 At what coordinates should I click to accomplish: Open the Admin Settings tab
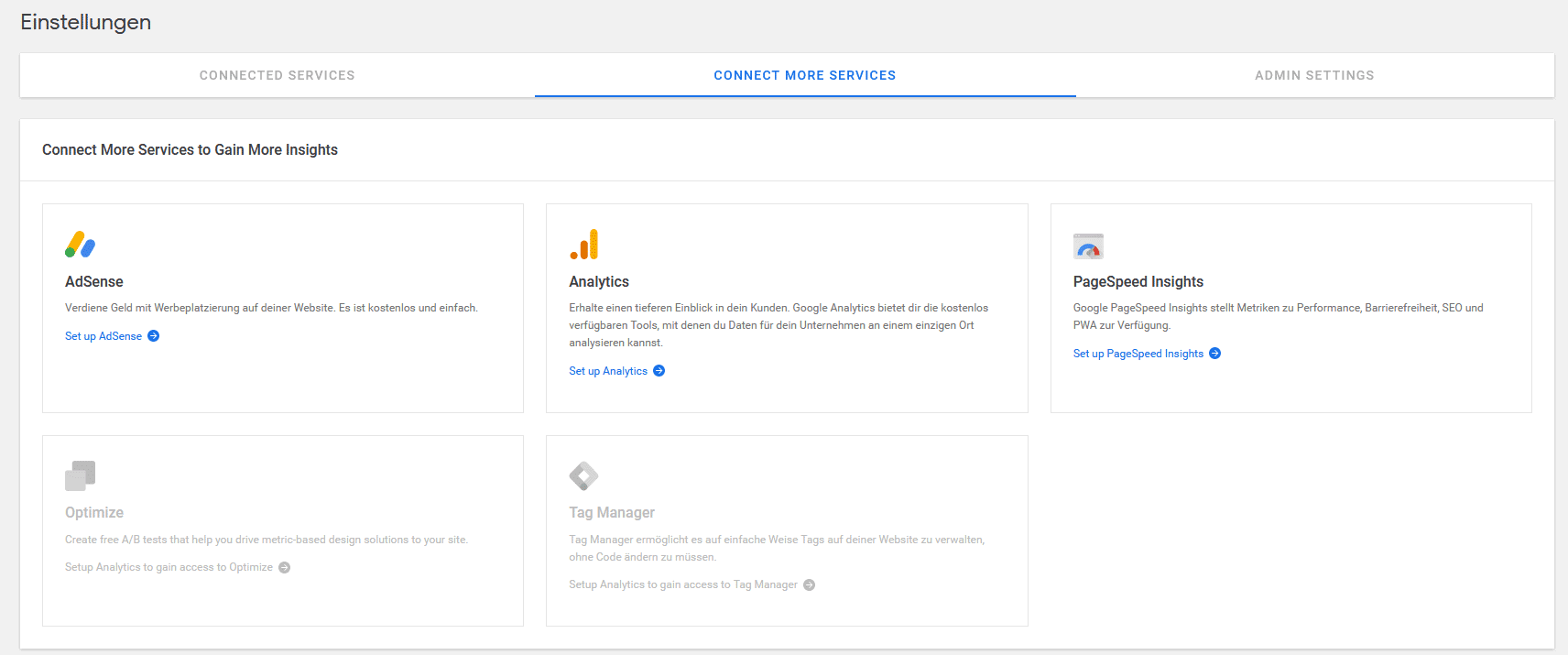(1314, 75)
